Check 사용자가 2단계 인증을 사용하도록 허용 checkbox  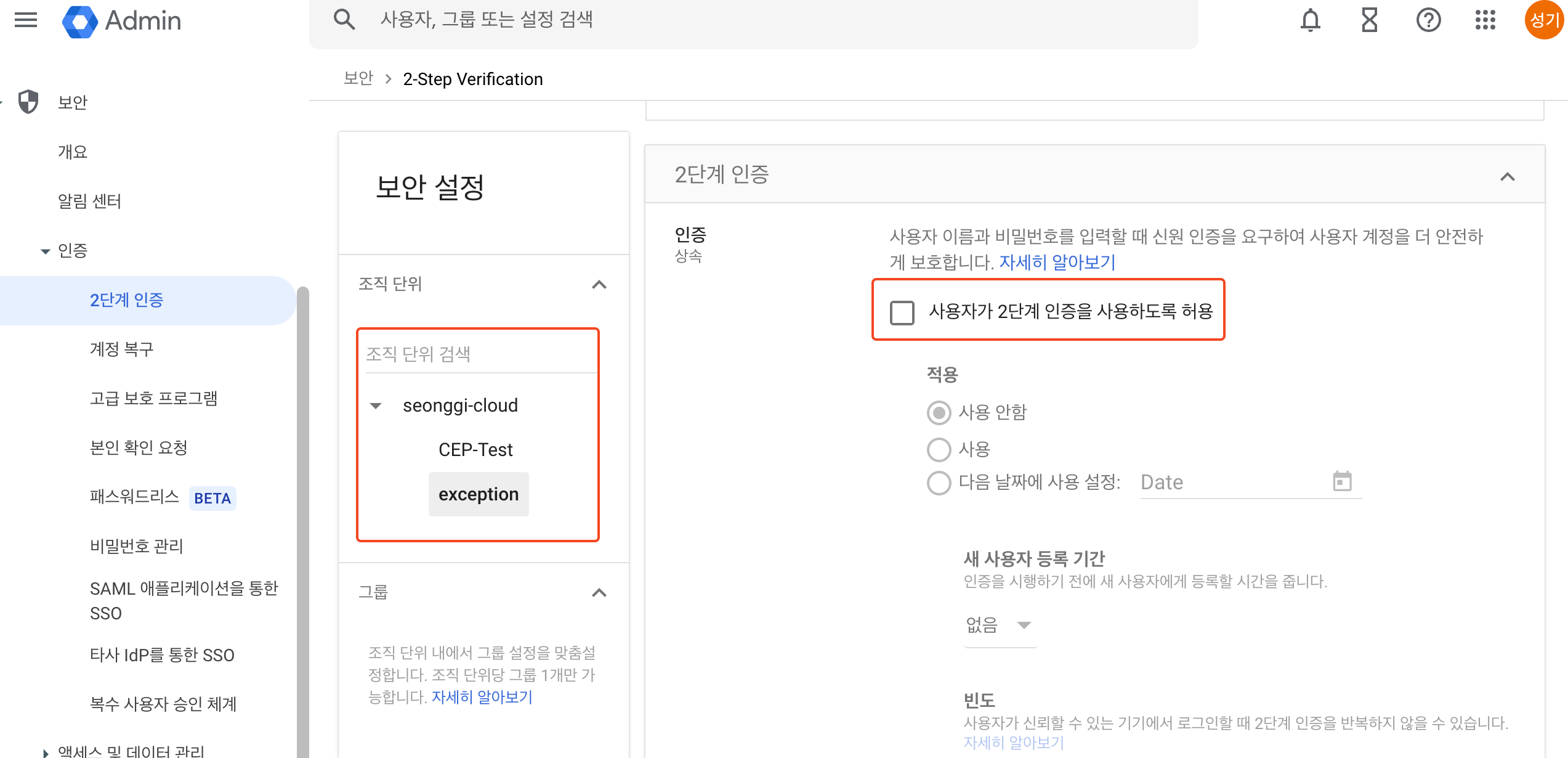[x=902, y=312]
